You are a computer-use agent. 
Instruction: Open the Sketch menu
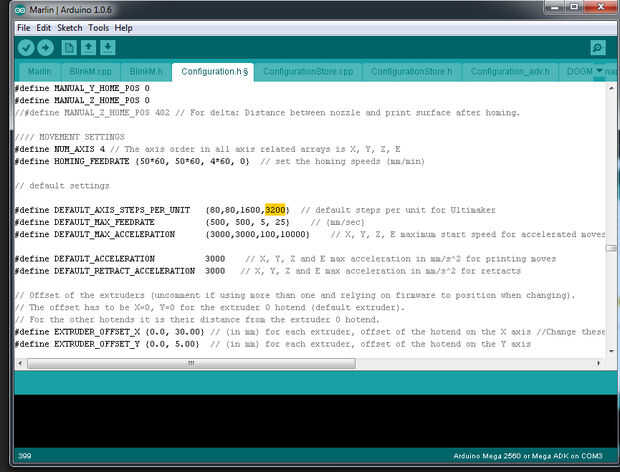[x=70, y=28]
